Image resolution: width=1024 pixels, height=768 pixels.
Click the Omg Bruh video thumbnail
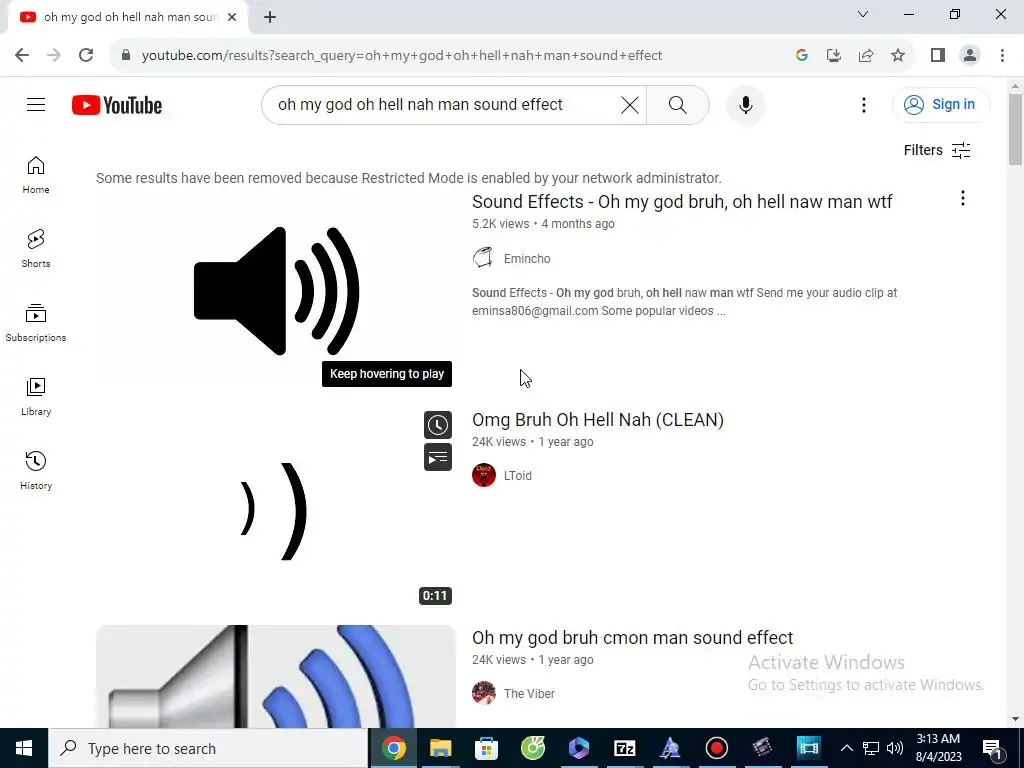click(x=276, y=509)
